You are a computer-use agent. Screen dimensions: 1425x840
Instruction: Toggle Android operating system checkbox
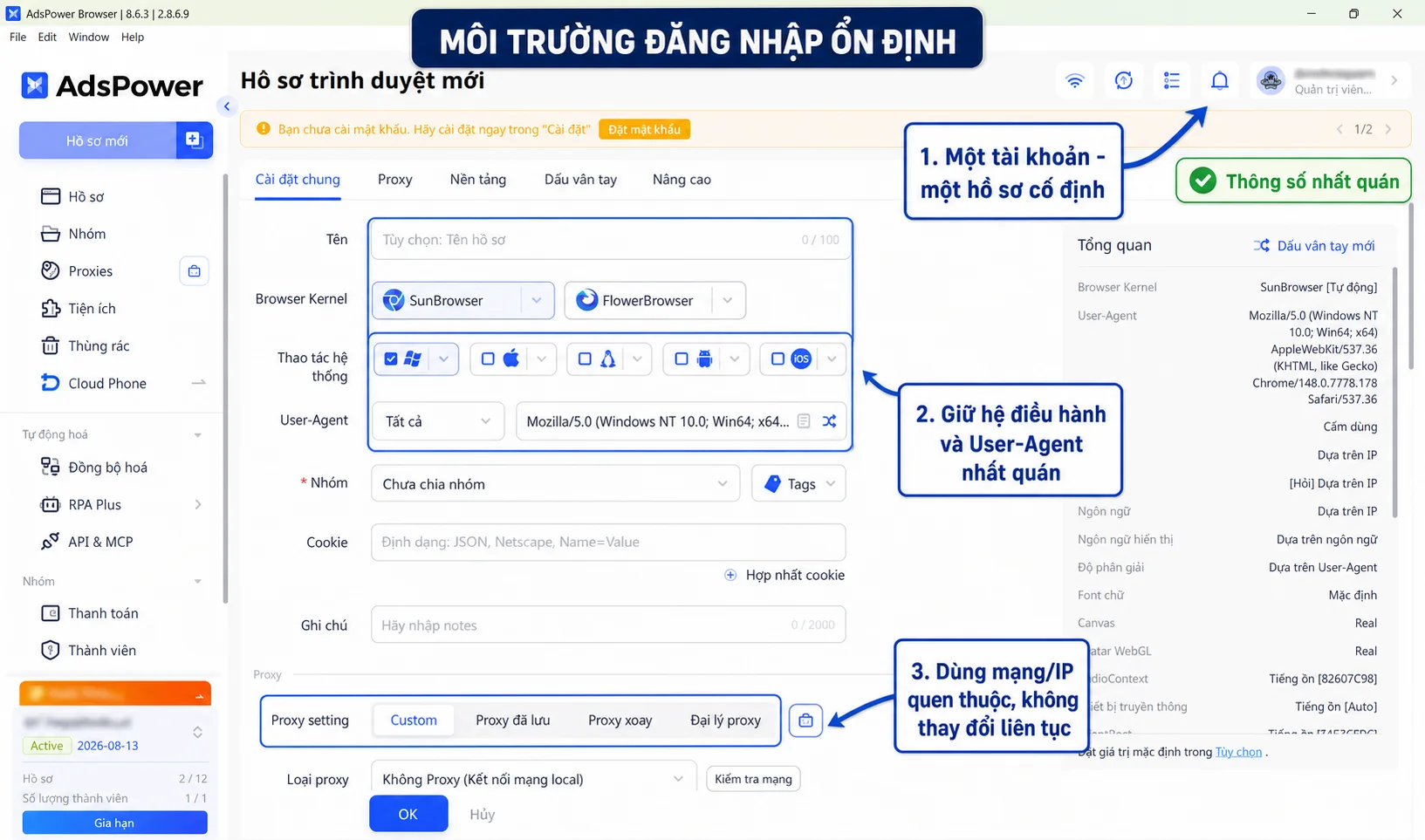point(682,359)
